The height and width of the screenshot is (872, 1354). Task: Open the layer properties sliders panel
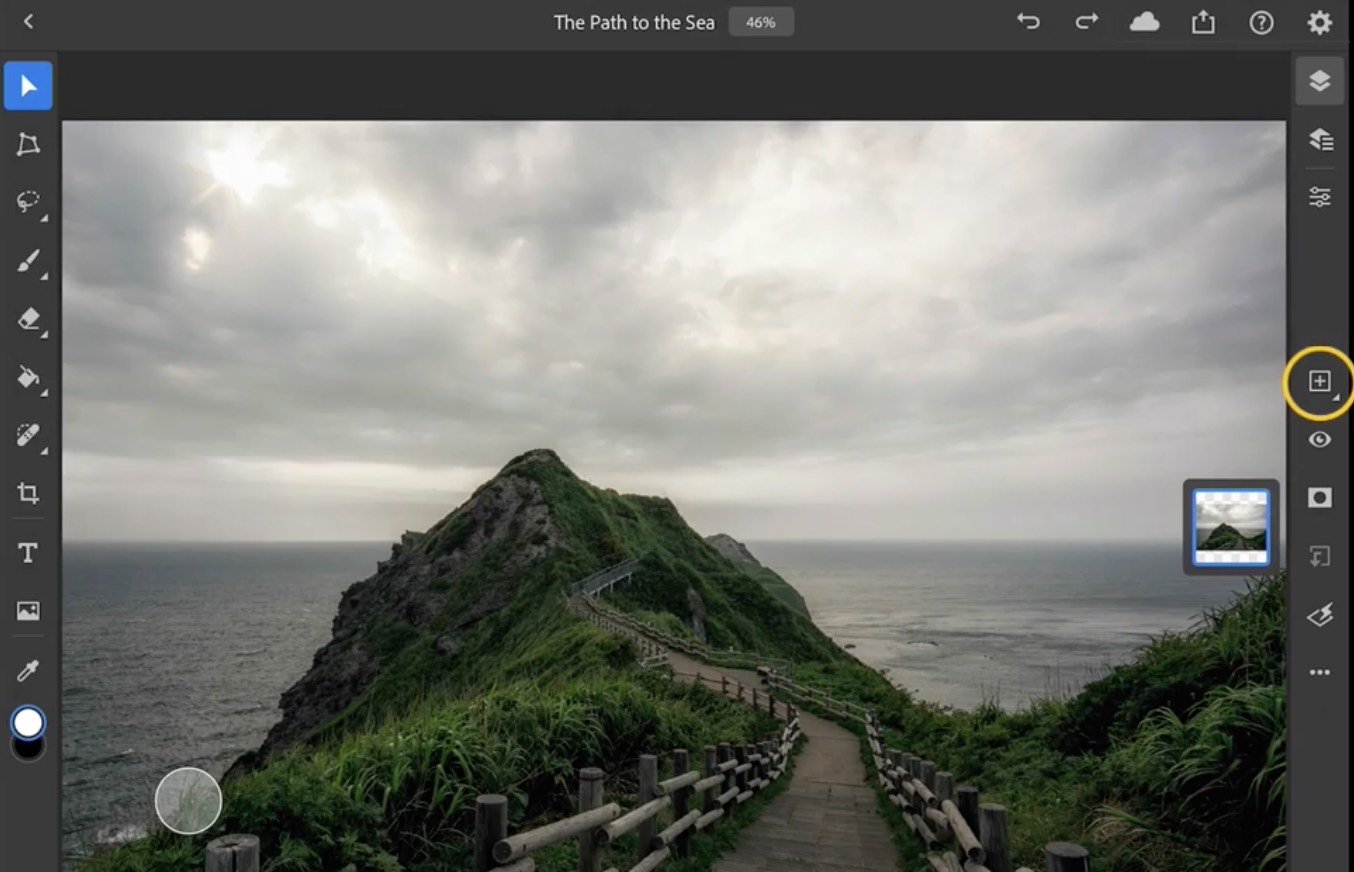coord(1320,197)
